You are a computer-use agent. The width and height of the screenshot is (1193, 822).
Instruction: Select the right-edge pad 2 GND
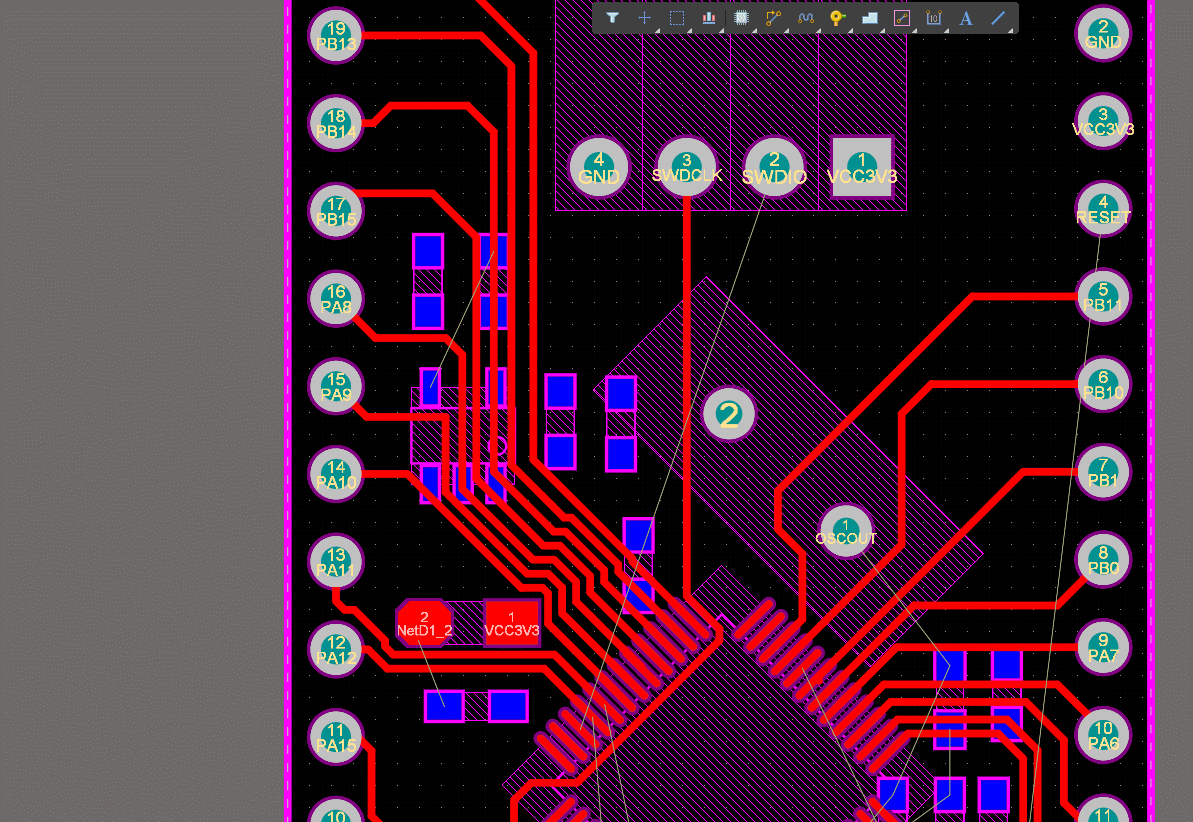pyautogui.click(x=1103, y=33)
